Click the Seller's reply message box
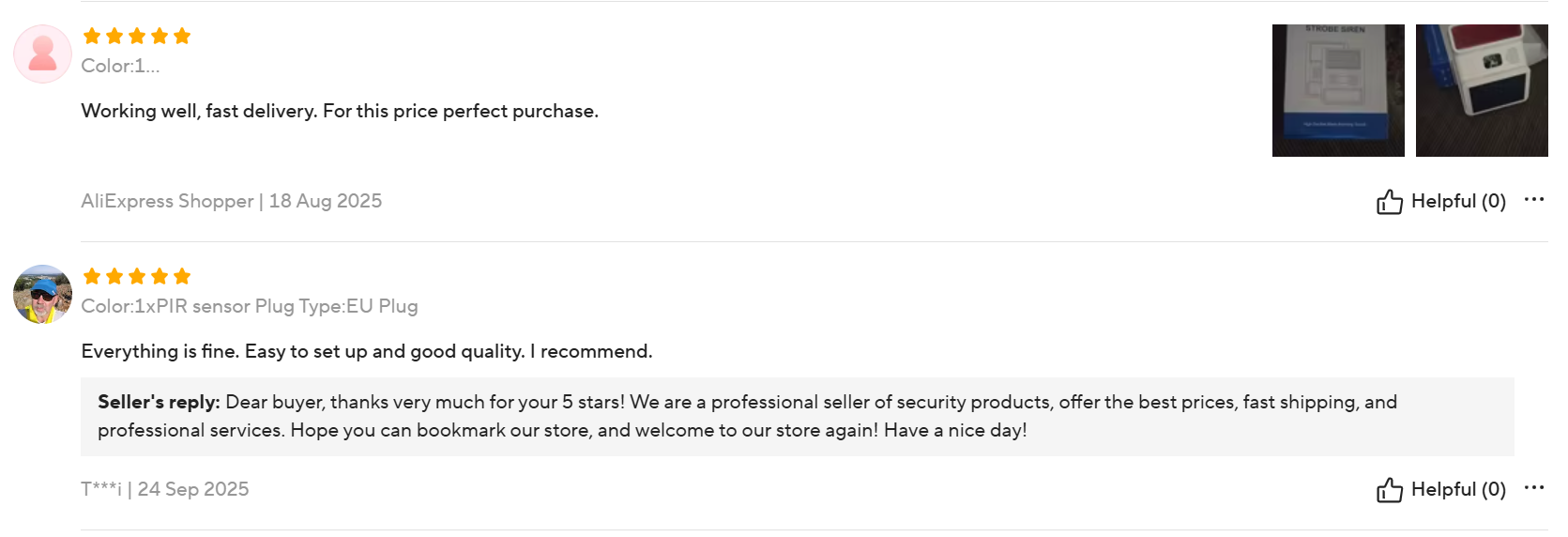This screenshot has width=1568, height=537. [x=797, y=417]
